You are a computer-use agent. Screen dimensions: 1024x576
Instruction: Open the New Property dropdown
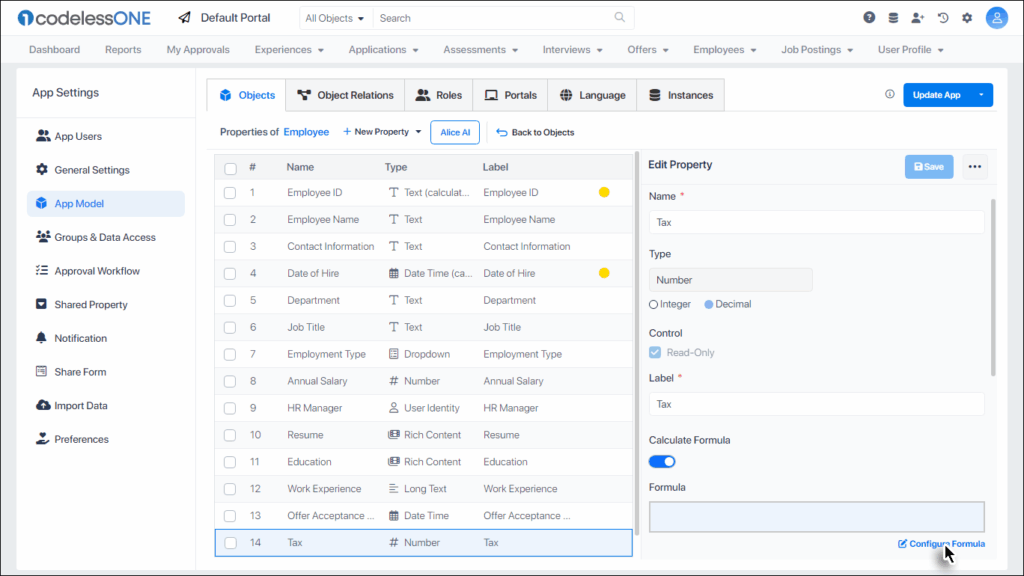[382, 132]
